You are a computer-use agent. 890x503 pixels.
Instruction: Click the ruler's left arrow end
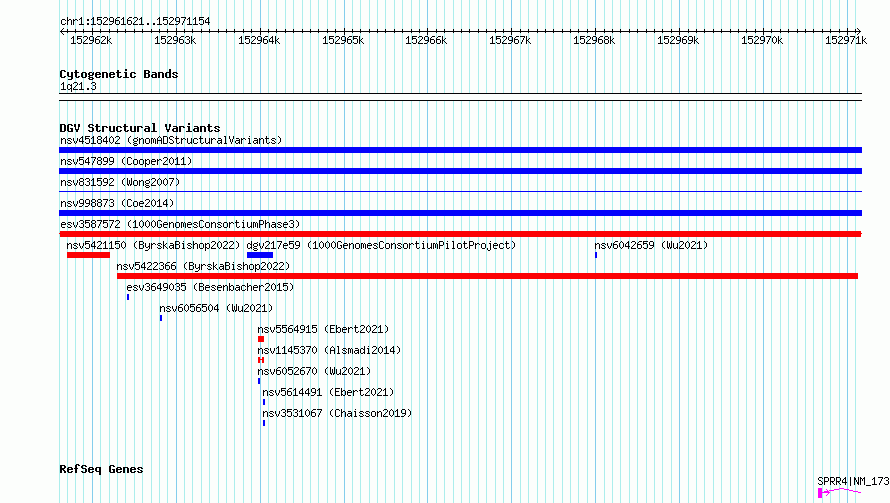click(x=62, y=31)
